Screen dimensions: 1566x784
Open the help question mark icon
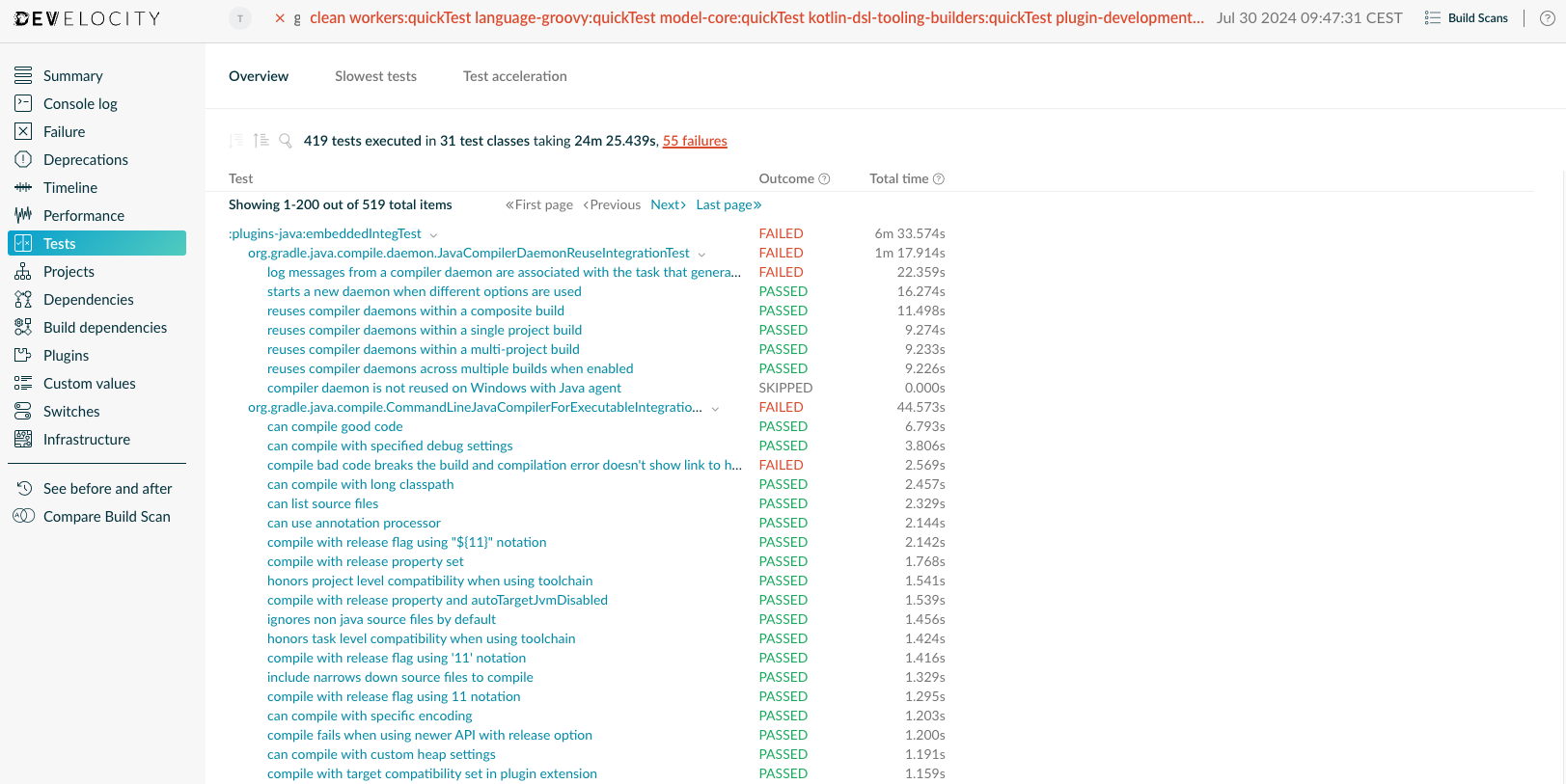(1547, 18)
